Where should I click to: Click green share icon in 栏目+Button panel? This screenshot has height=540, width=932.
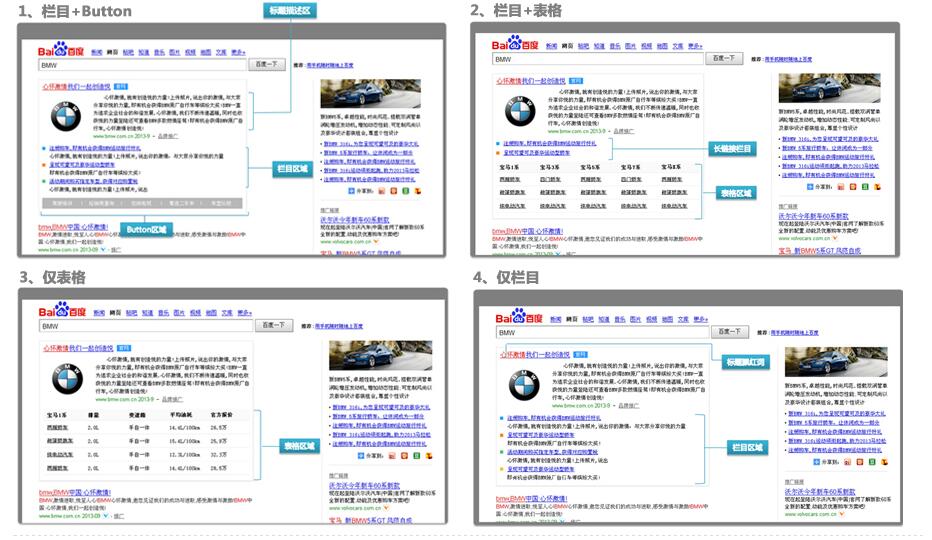pos(405,191)
